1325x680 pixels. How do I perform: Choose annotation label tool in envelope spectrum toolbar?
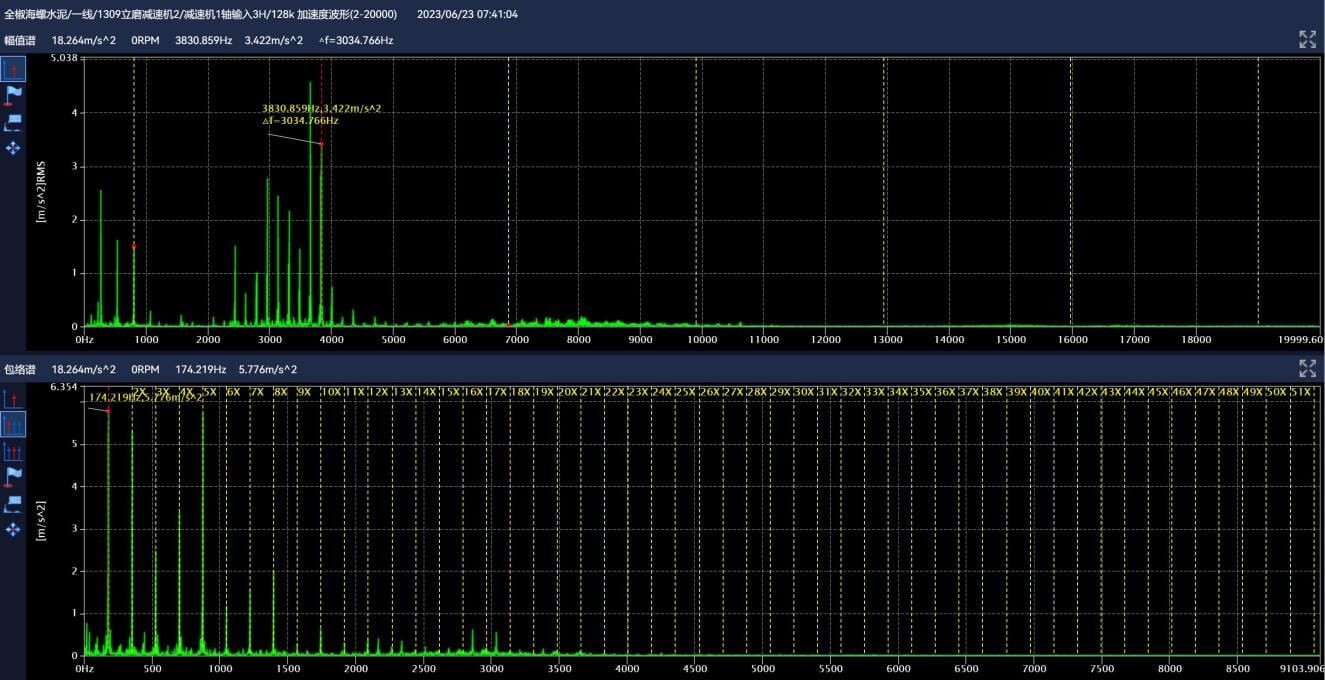13,502
